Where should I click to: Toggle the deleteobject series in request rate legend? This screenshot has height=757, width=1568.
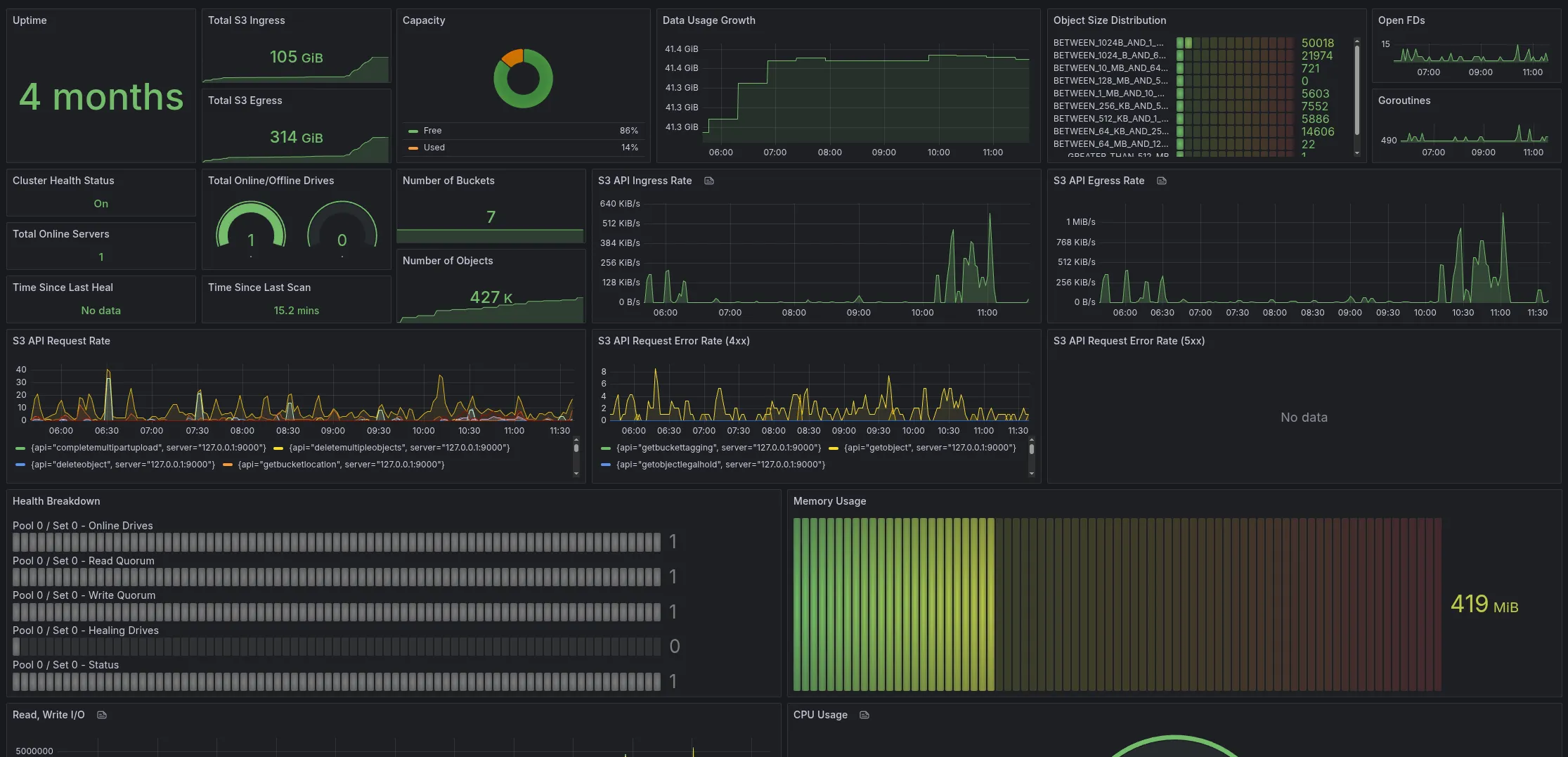pos(122,464)
